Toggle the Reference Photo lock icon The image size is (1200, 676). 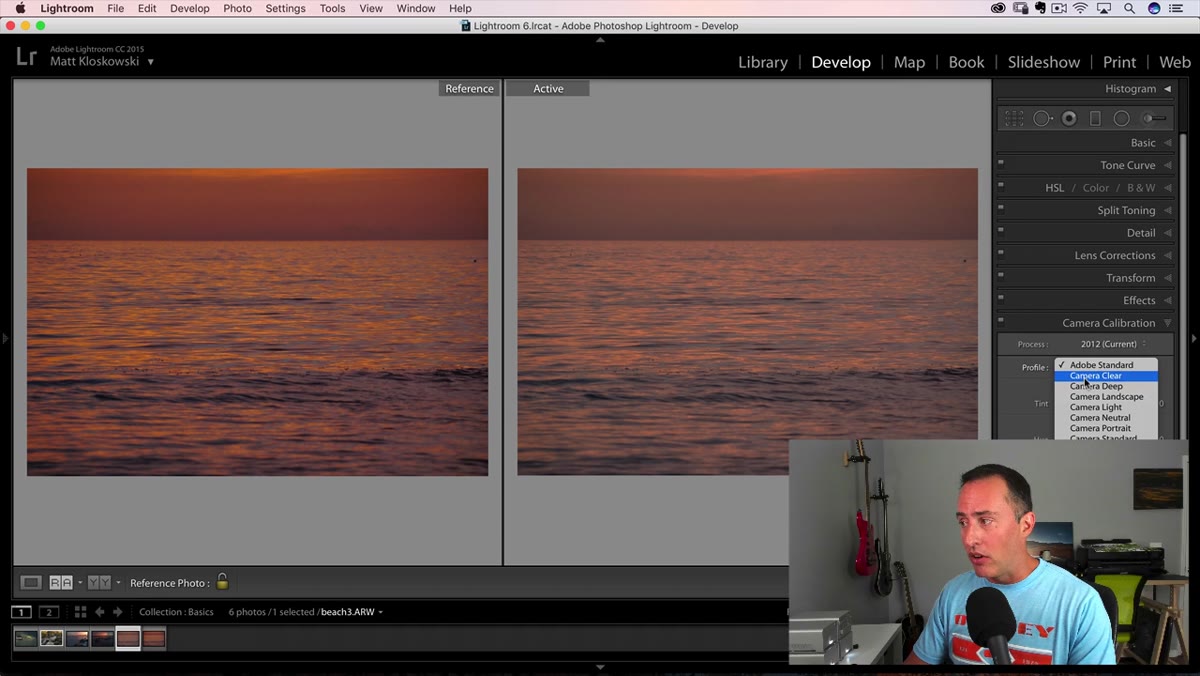click(x=222, y=581)
